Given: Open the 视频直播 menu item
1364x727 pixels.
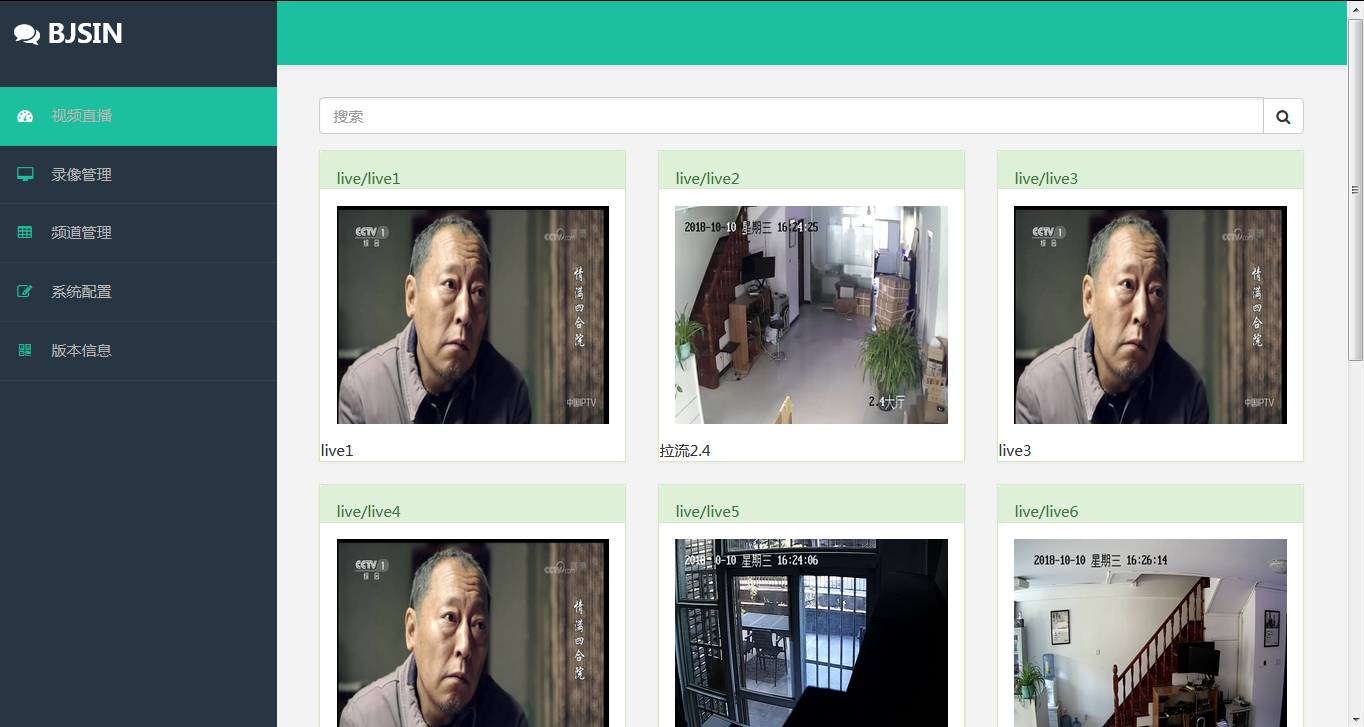Looking at the screenshot, I should click(x=138, y=116).
